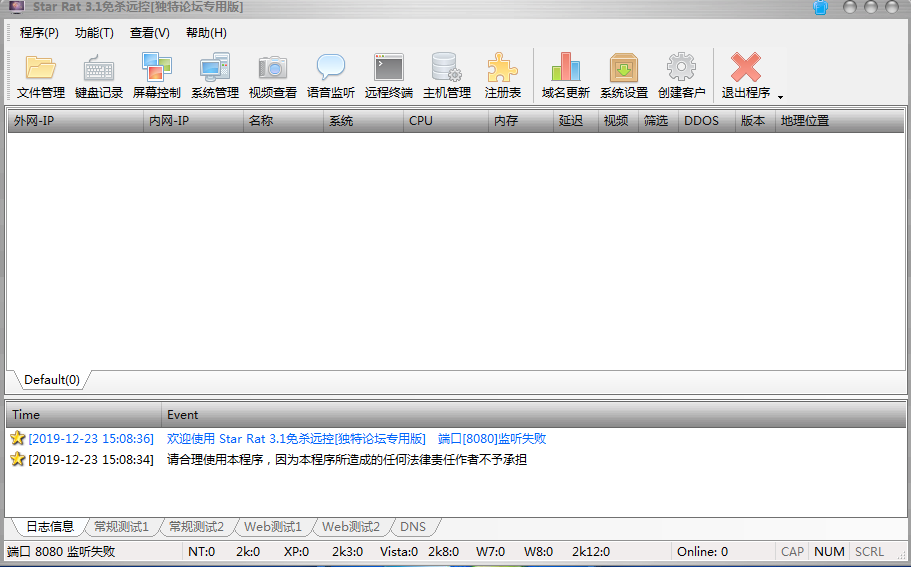The height and width of the screenshot is (567, 911).
Task: Select the 欢迎使用 Star Rat log entry
Action: click(x=356, y=439)
